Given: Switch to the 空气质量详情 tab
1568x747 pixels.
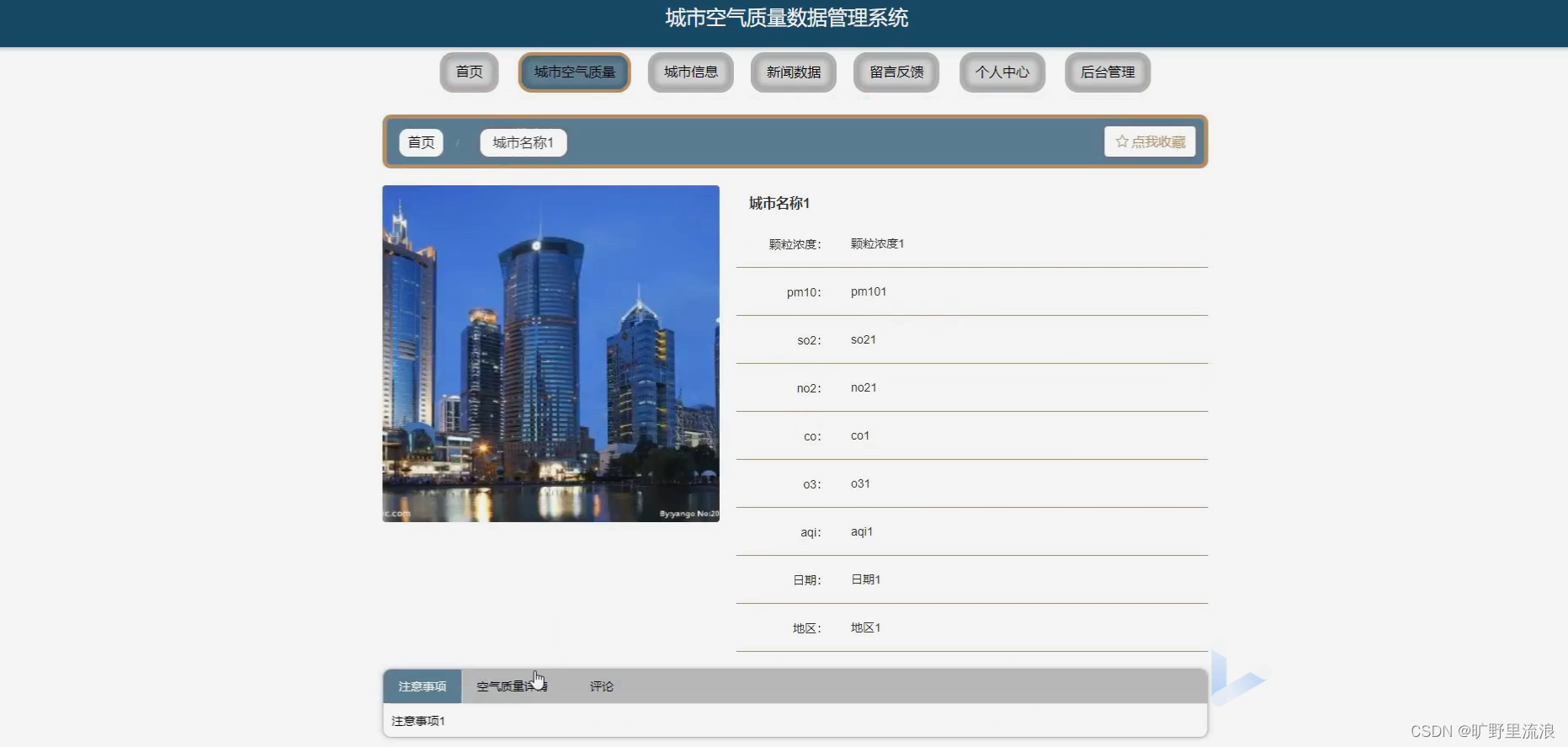Looking at the screenshot, I should pos(512,686).
